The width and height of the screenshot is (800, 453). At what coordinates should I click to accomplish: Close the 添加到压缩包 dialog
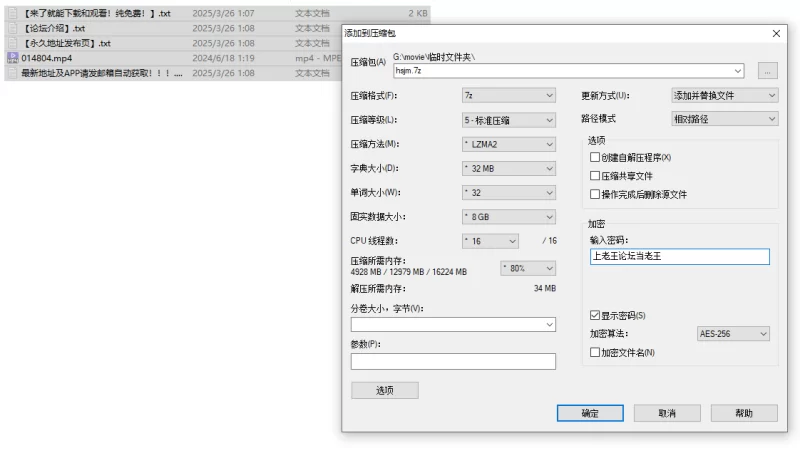(776, 33)
